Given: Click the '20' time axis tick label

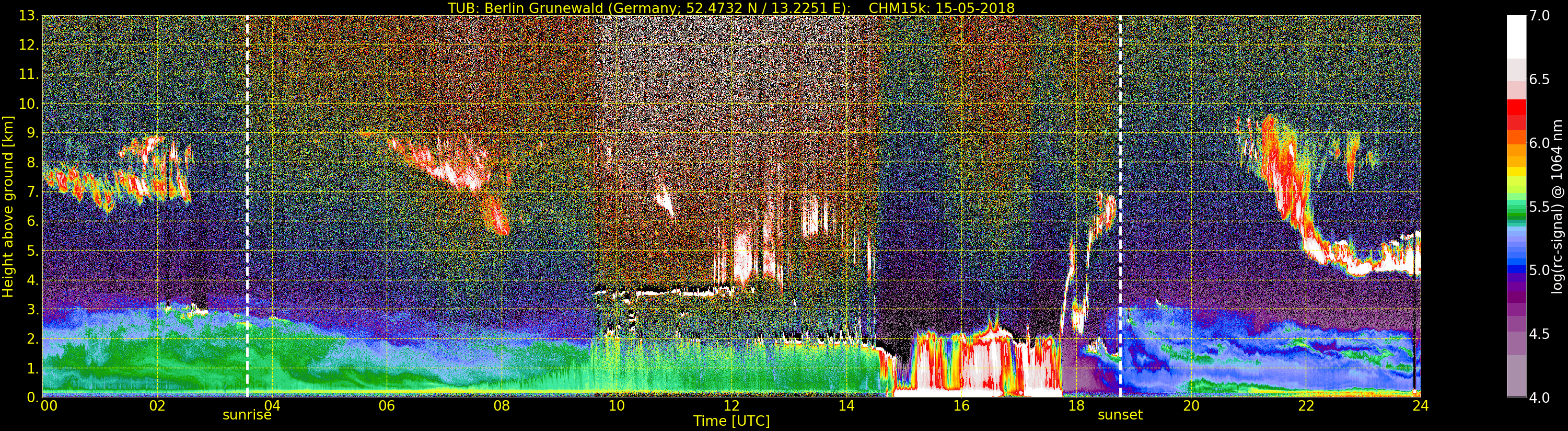Looking at the screenshot, I should pos(1191,405).
